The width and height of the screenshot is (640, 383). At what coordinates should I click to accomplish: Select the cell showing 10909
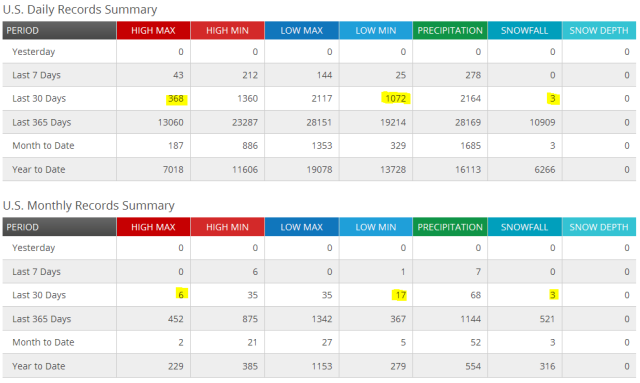525,122
